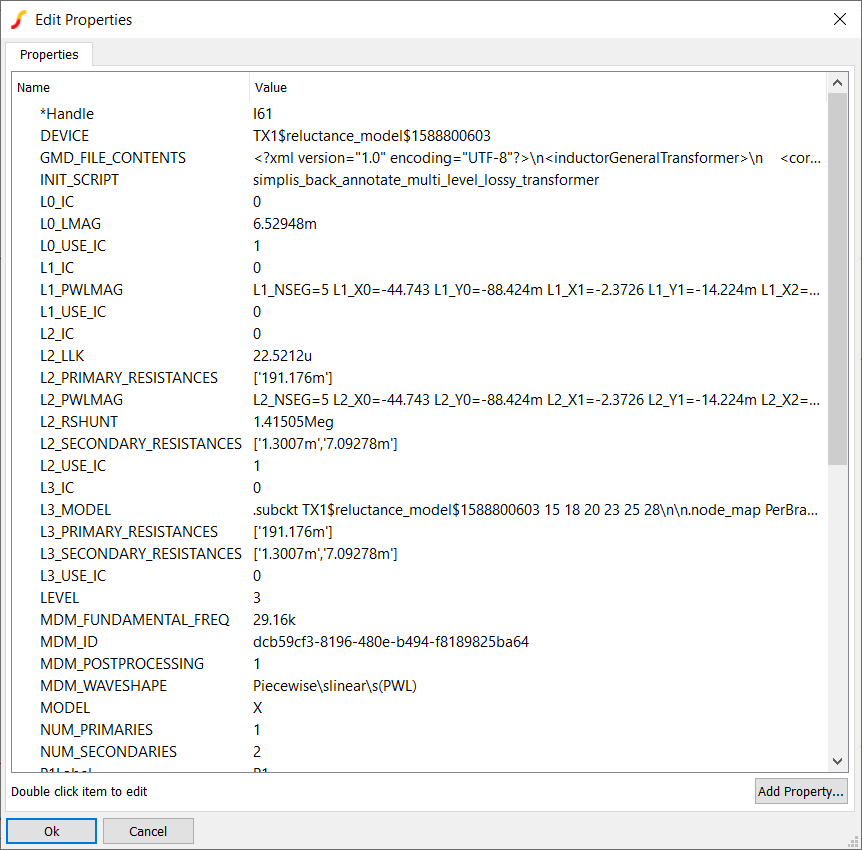
Task: Close the Edit Properties dialog
Action: 839,20
